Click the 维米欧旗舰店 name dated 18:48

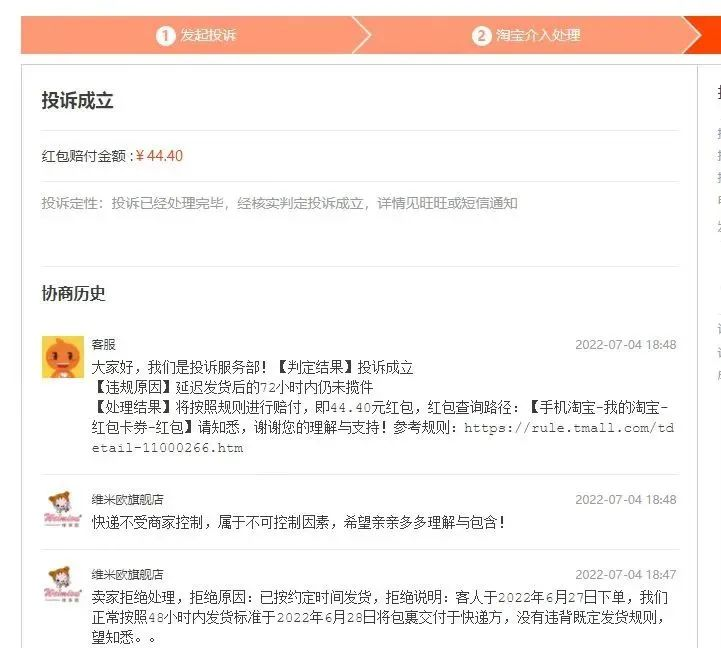127,499
